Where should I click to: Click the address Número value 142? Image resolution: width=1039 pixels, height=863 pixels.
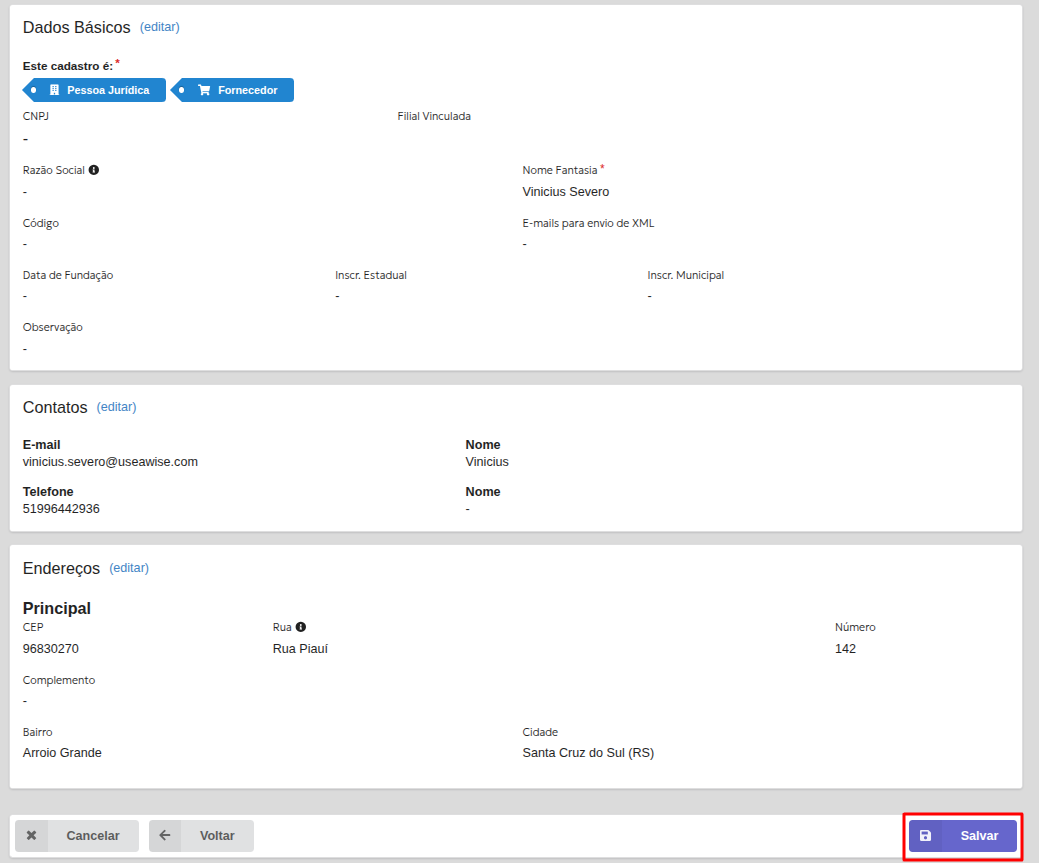pyautogui.click(x=845, y=649)
